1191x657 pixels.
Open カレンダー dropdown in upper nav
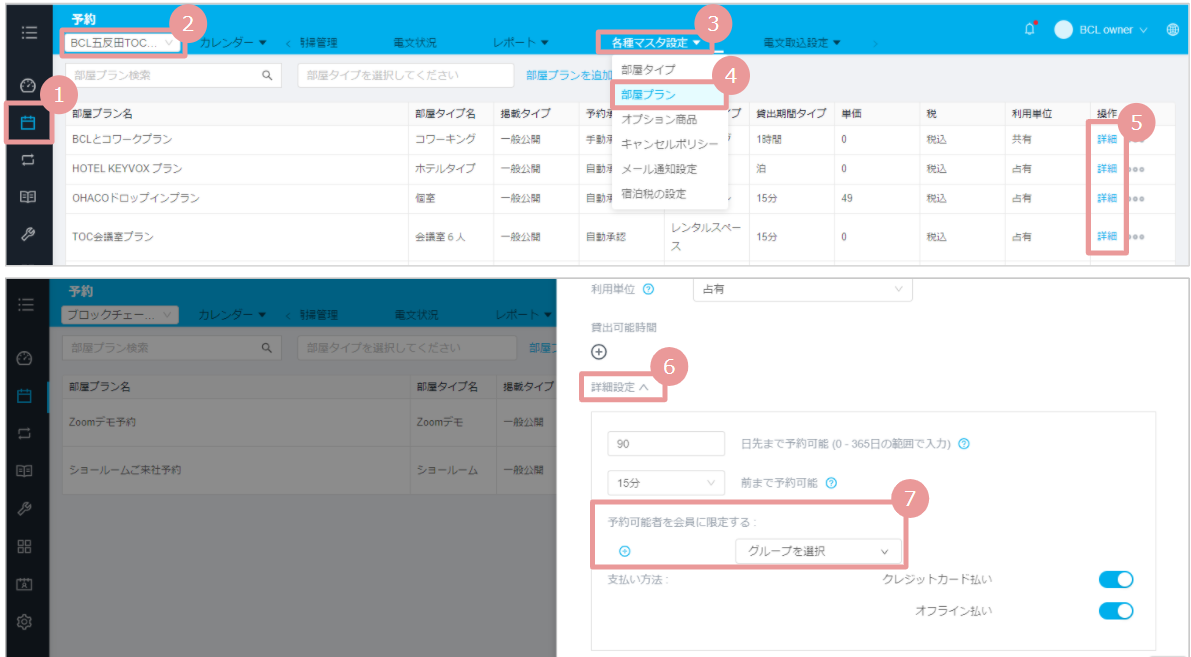tap(232, 43)
